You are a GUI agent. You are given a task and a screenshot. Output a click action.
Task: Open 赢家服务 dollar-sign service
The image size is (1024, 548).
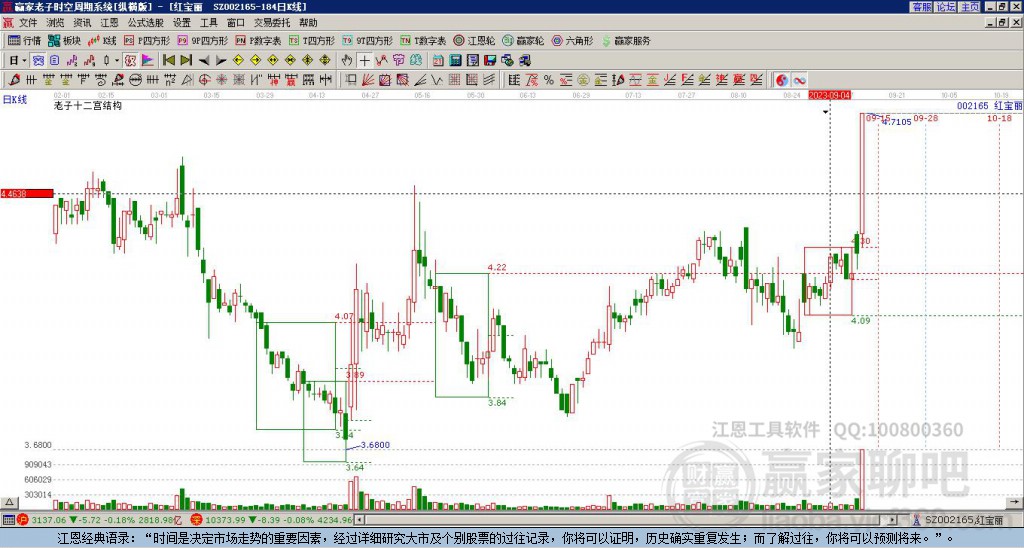point(626,40)
